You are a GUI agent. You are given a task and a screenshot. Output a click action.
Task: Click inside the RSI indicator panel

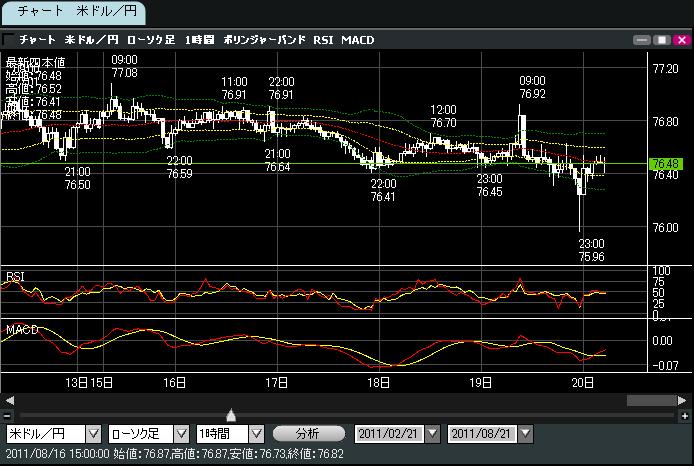[x=300, y=293]
